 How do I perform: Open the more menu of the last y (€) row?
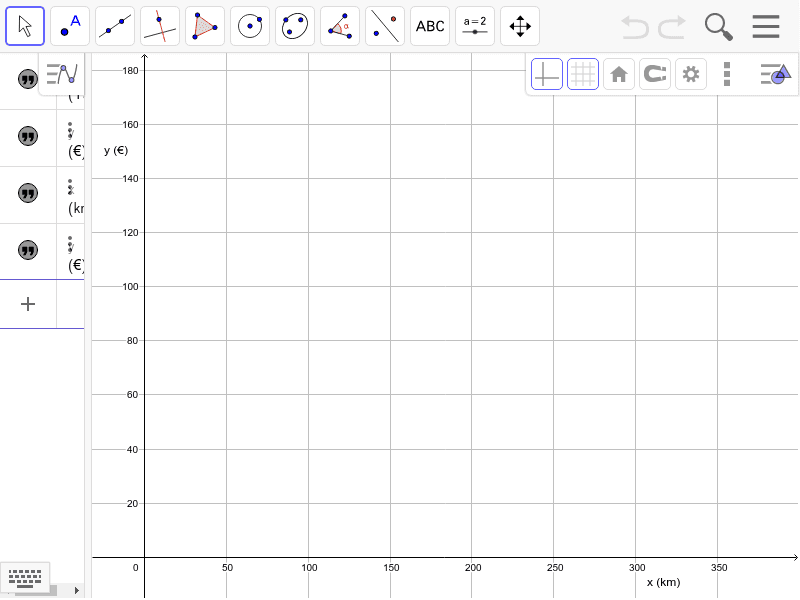click(70, 244)
